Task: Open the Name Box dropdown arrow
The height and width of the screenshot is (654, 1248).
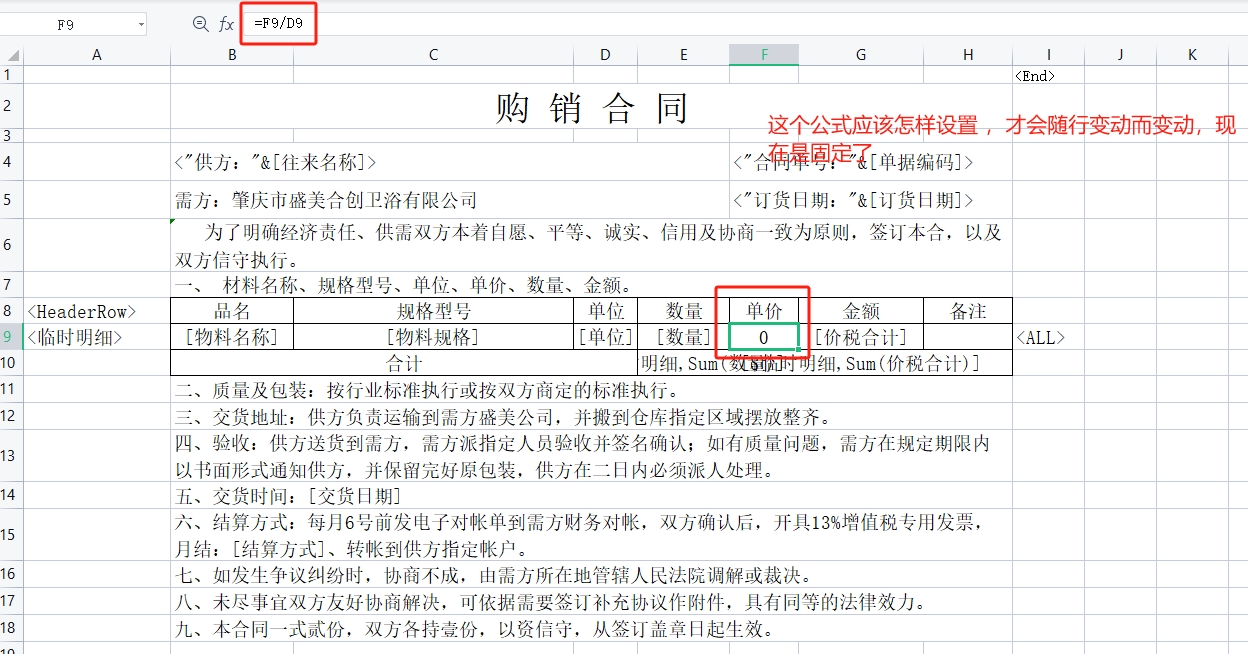Action: pyautogui.click(x=141, y=25)
